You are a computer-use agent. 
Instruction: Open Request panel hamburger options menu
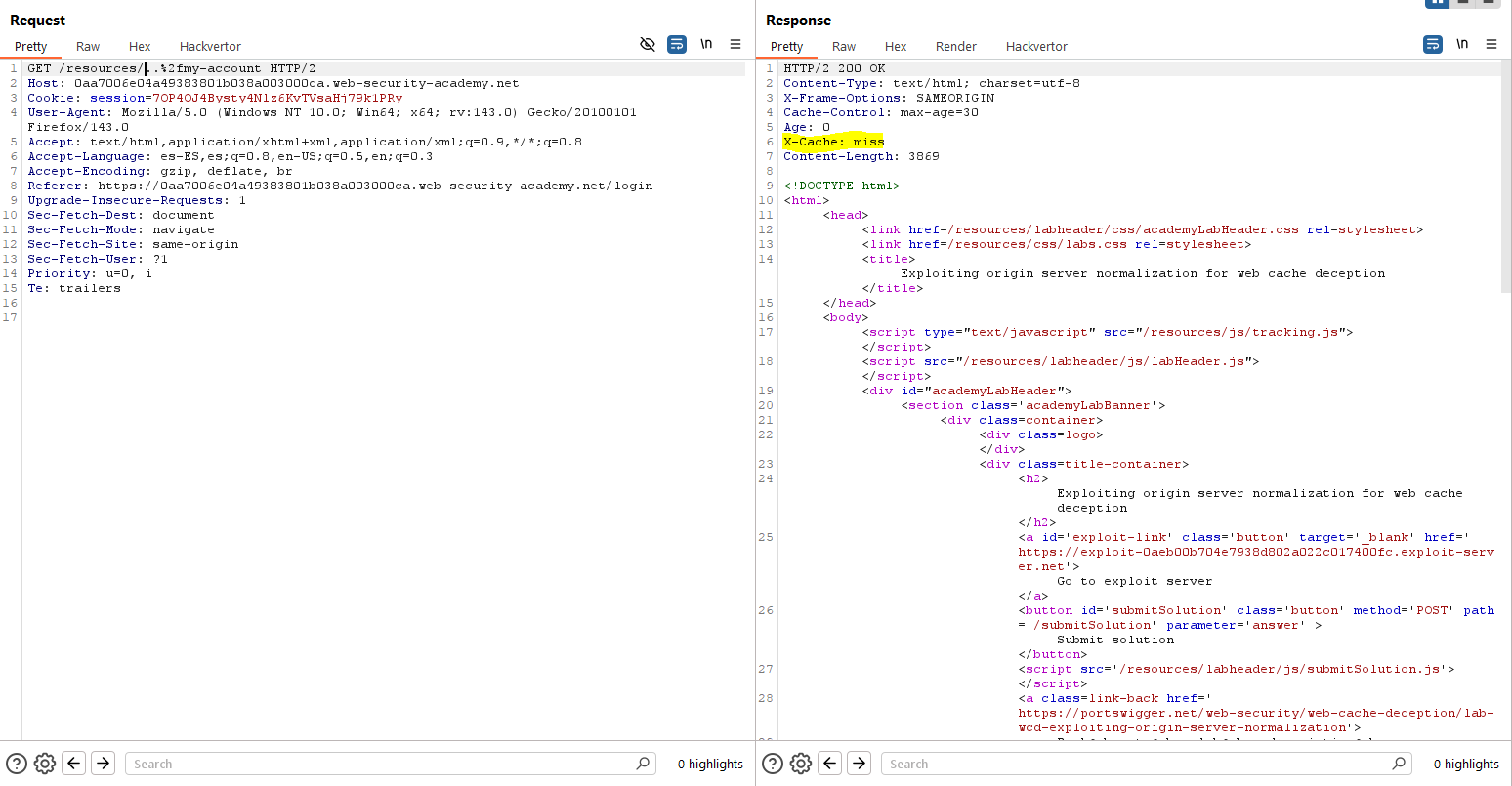[735, 44]
